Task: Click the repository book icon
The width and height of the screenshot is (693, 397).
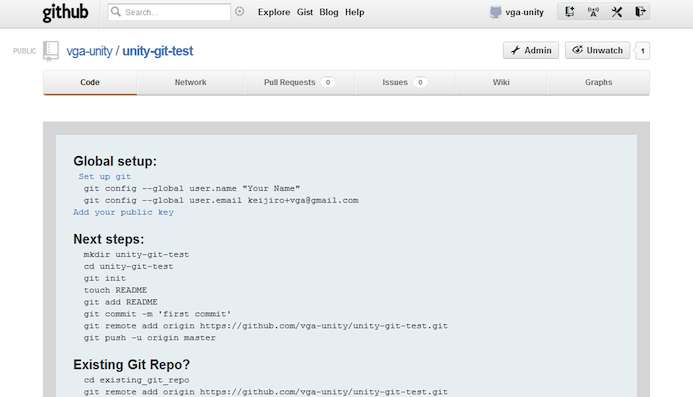Action: (51, 51)
